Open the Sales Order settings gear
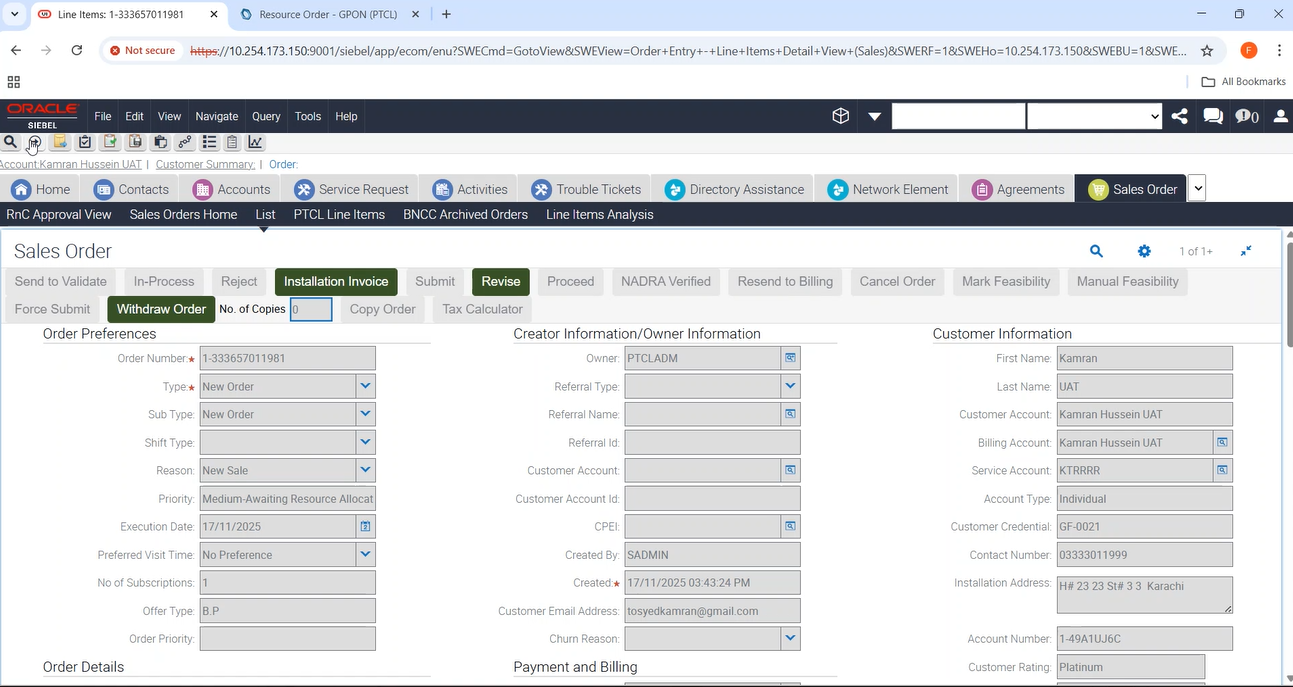Screen dimensions: 1293x687 tap(1144, 251)
